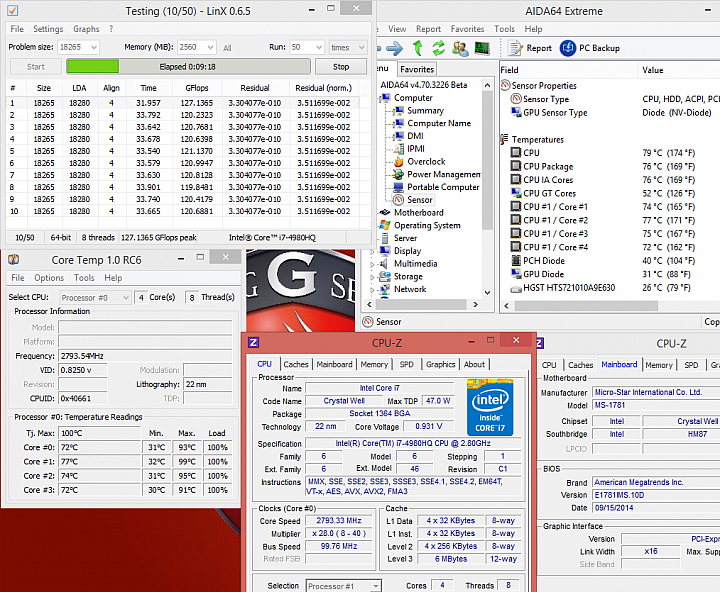Select IPMI in AIDA64 tree

click(x=416, y=149)
